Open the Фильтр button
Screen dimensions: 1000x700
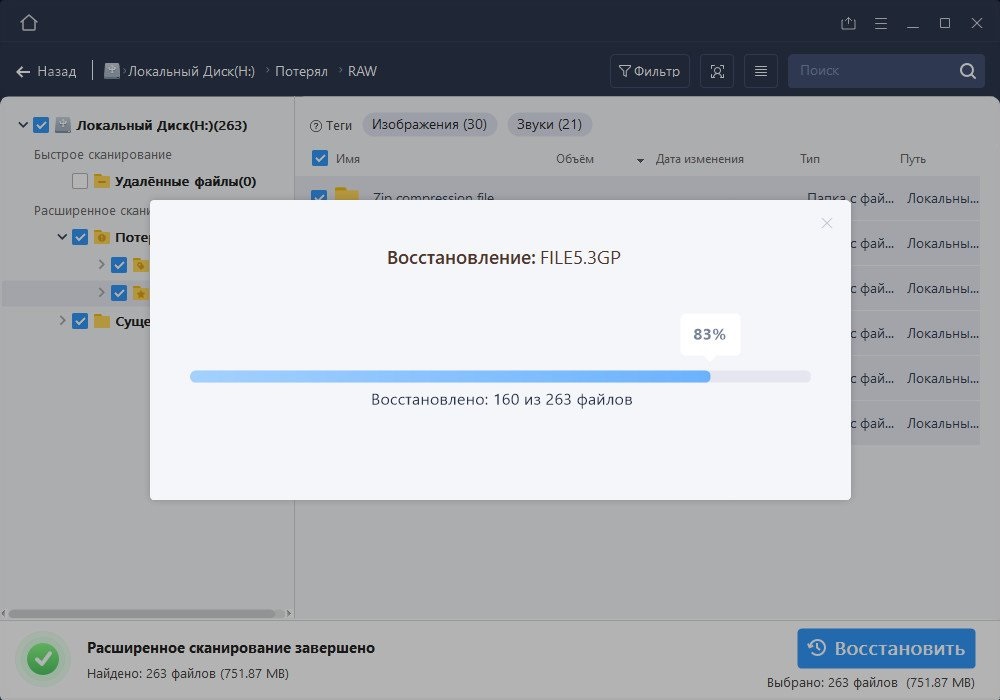tap(649, 71)
